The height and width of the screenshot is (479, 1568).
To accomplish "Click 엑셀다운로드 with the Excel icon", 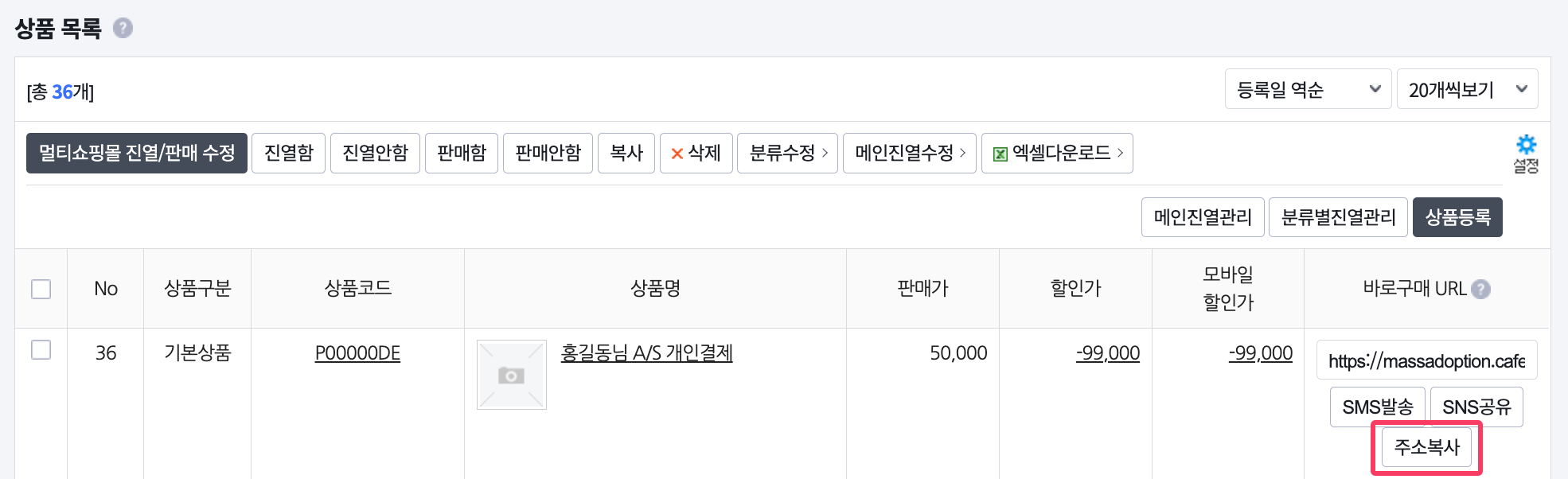I will pos(1057,153).
